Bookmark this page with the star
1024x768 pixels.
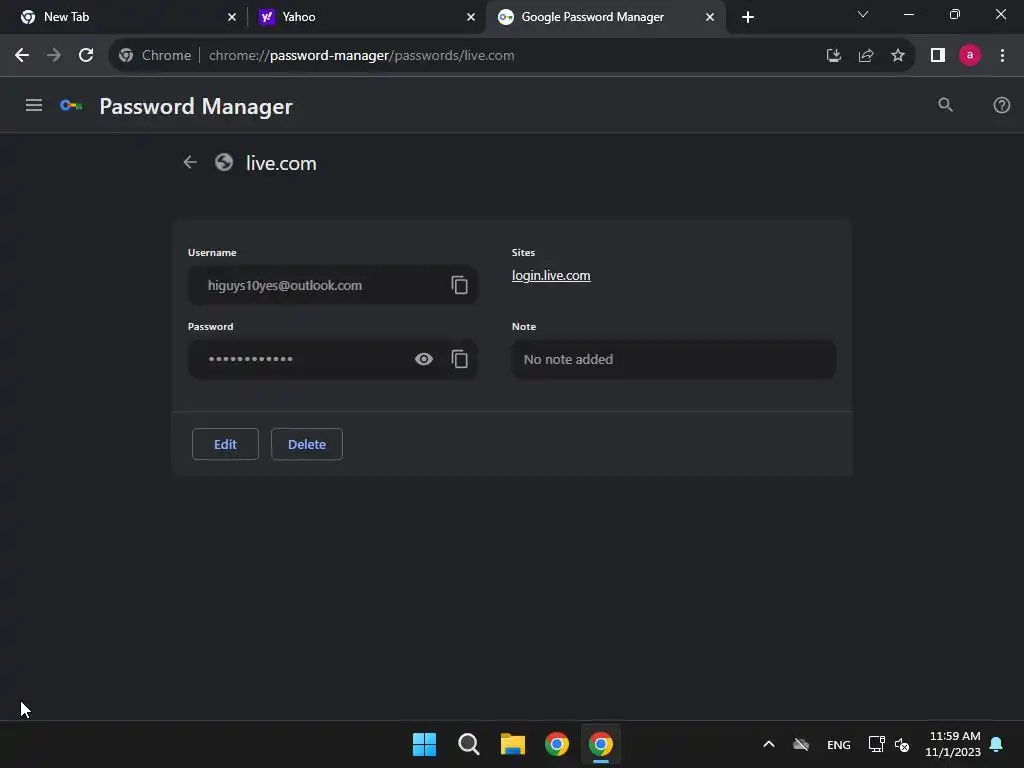click(898, 56)
